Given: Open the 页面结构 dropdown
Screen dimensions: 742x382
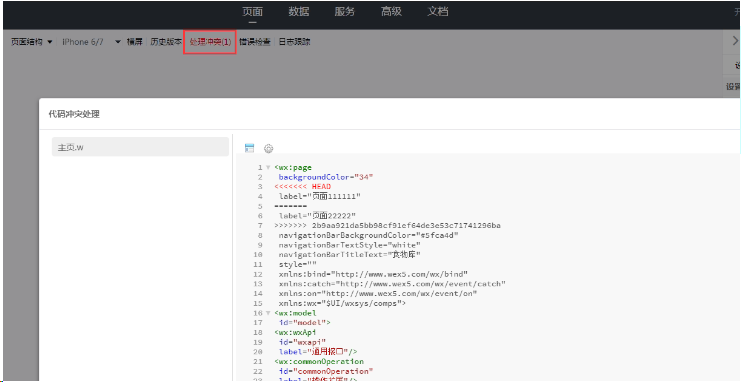Looking at the screenshot, I should pos(31,42).
